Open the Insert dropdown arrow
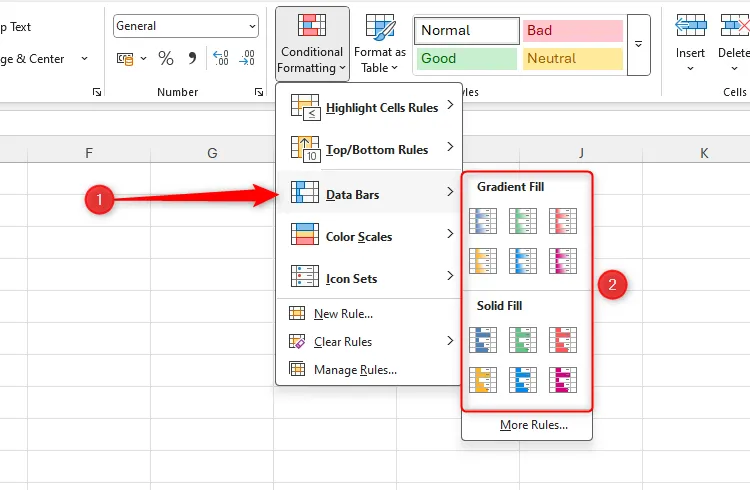This screenshot has width=750, height=490. pos(690,69)
